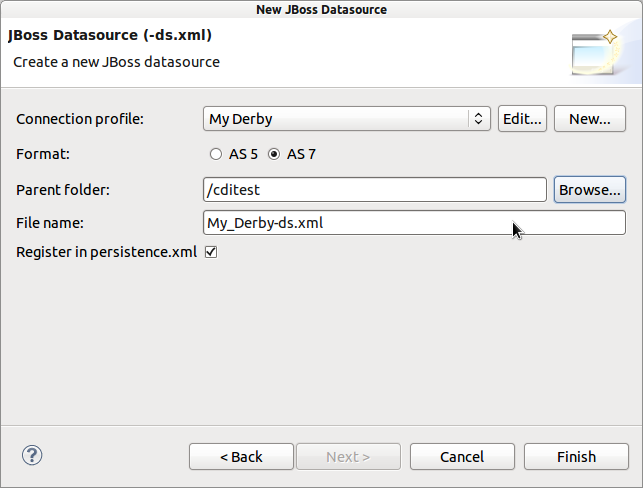Cancel the New JBoss Datasource wizard
Image resolution: width=643 pixels, height=488 pixels.
[462, 456]
